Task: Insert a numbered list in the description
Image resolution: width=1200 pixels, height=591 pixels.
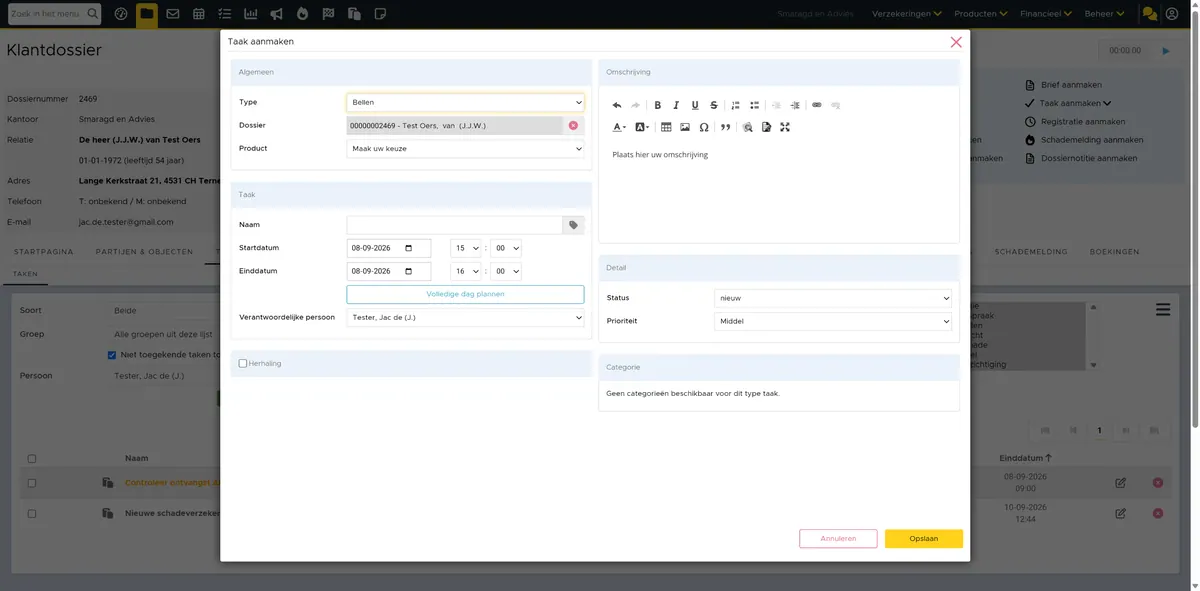Action: point(736,105)
